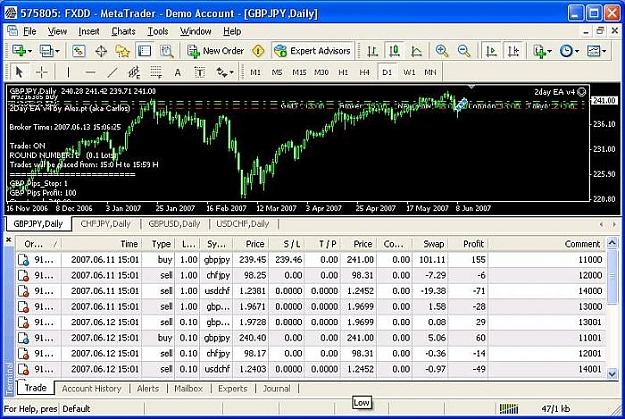Open the Navigator star-folder icon

click(122, 51)
